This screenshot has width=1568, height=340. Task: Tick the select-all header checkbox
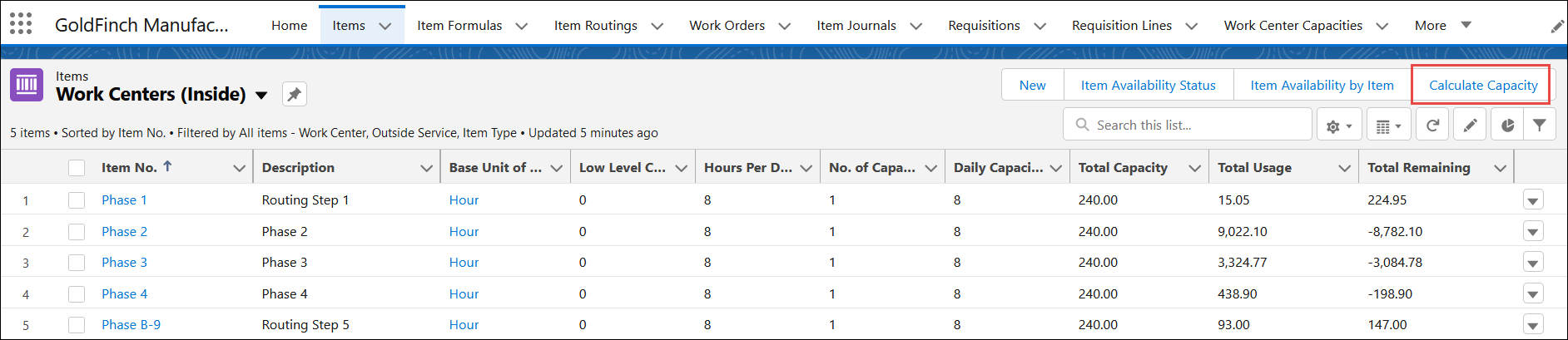click(x=77, y=168)
